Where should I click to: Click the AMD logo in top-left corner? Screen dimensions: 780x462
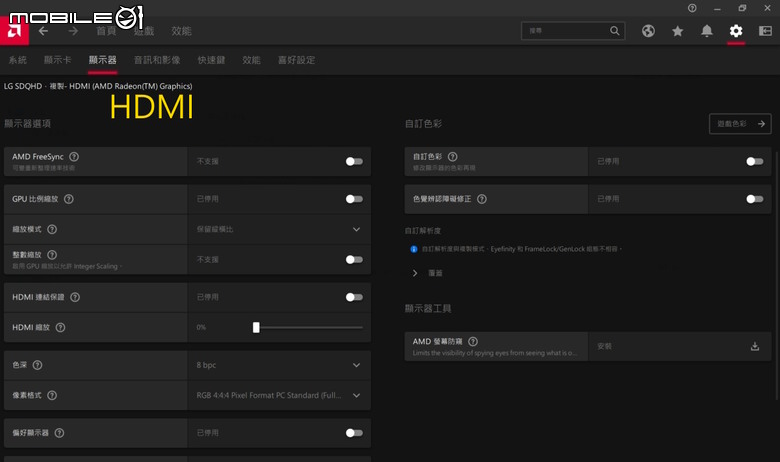pos(14,31)
